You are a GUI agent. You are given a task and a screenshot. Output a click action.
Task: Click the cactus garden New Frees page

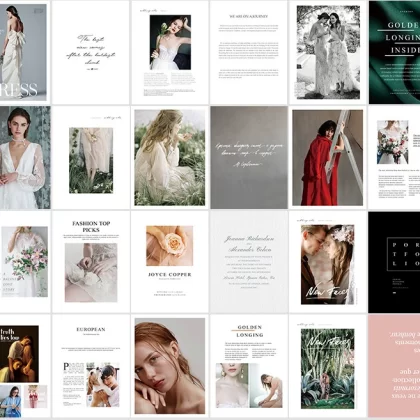pyautogui.click(x=328, y=366)
